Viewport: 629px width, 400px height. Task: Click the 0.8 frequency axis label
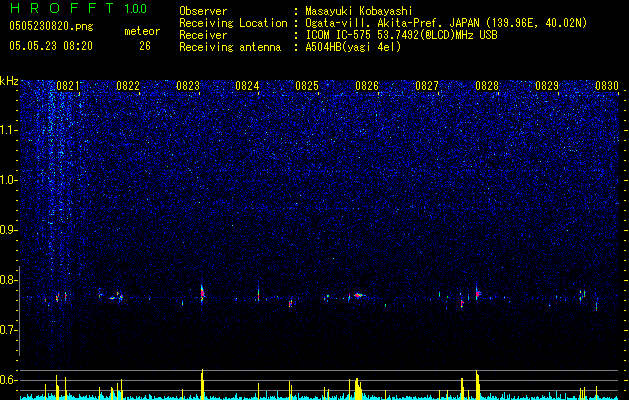(9, 280)
